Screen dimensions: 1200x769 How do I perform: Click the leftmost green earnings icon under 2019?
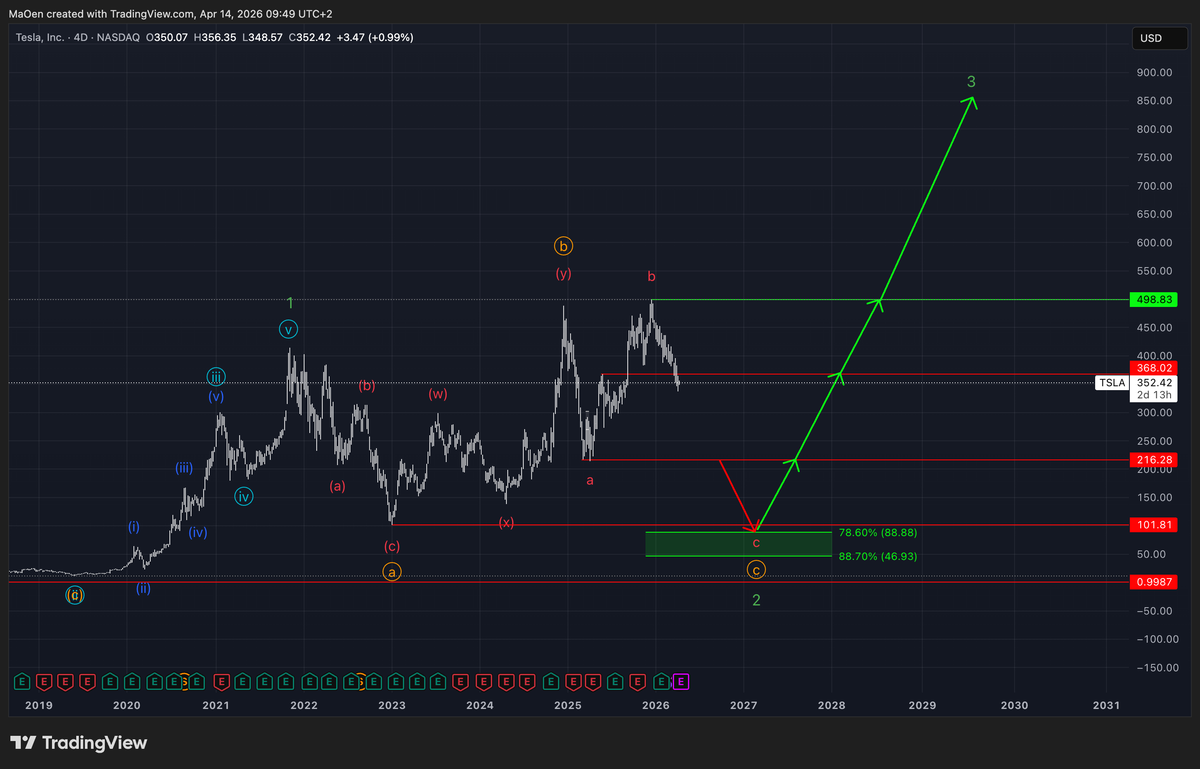(x=22, y=682)
